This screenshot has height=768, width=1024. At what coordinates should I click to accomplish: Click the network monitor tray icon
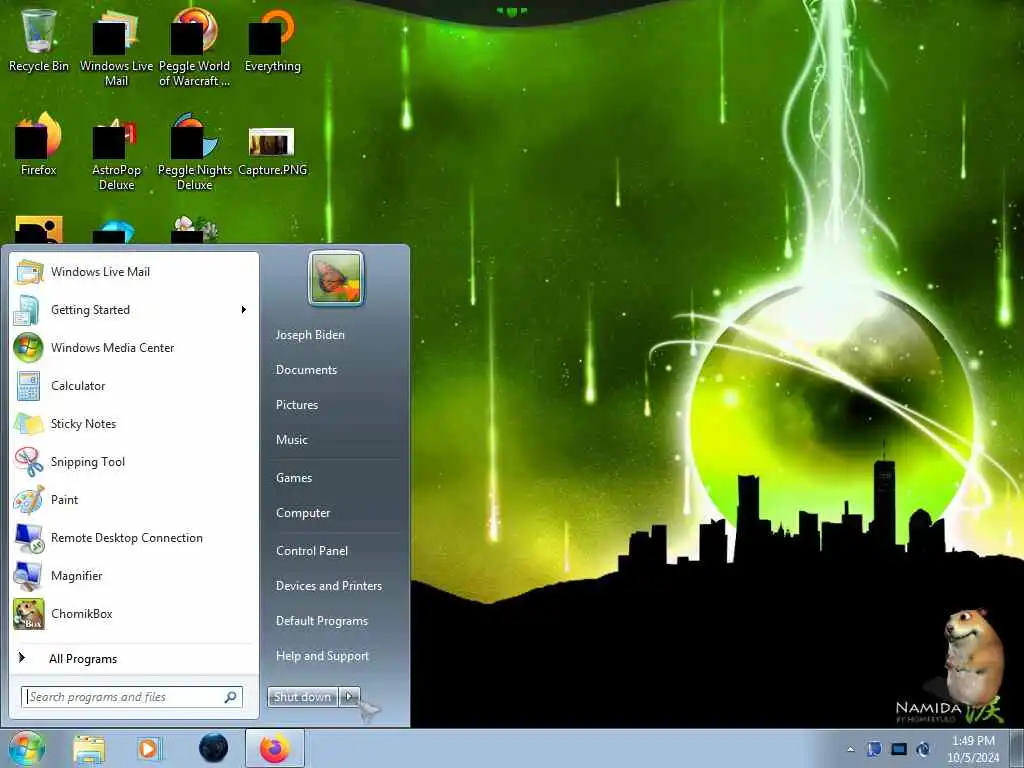coord(899,749)
